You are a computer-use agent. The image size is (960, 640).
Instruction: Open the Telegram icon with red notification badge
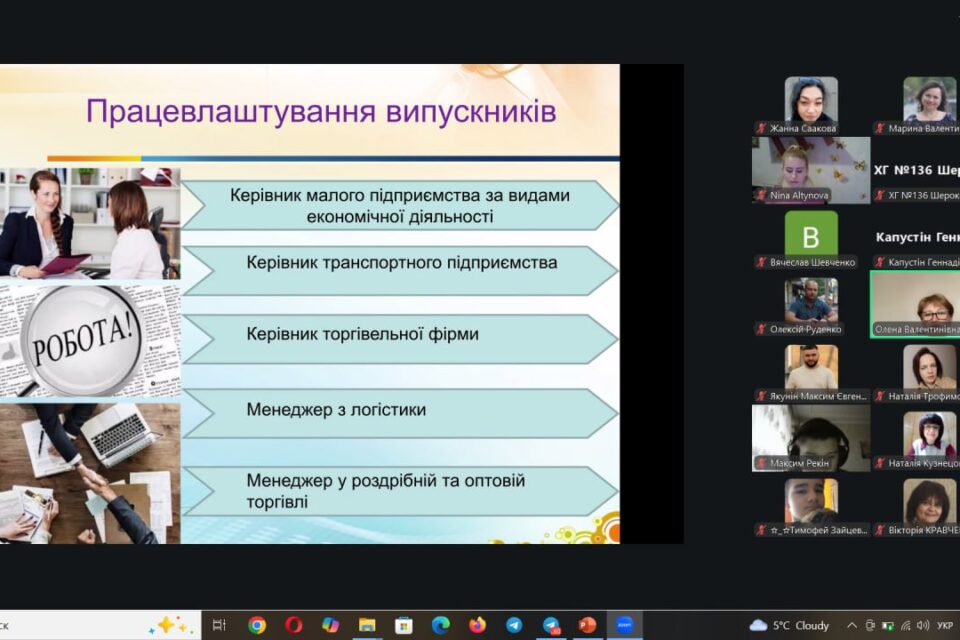click(551, 625)
